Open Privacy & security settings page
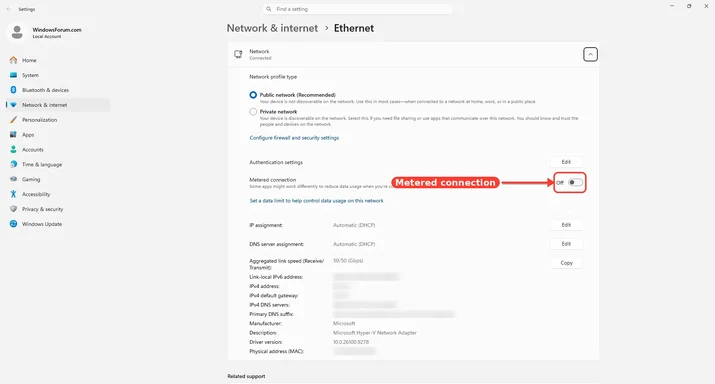 58,209
